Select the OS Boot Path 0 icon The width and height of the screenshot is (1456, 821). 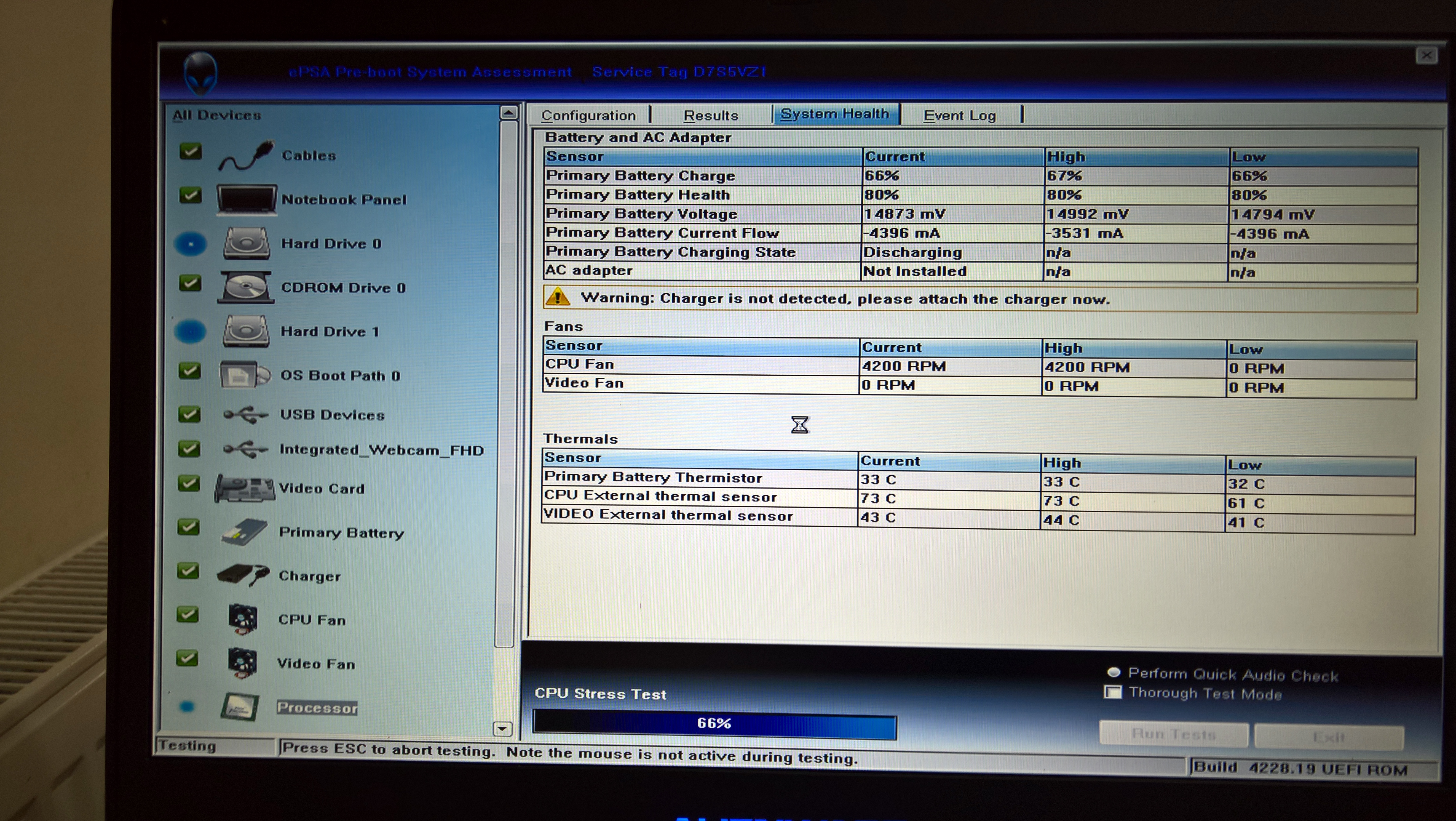[x=245, y=375]
